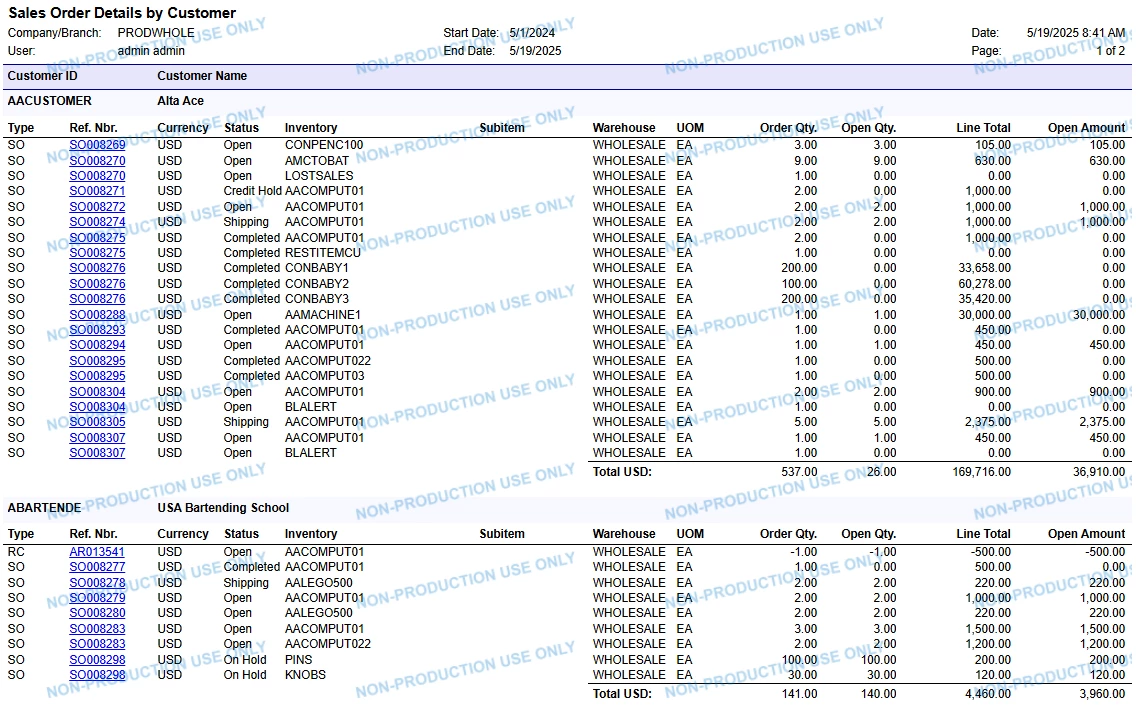Image resolution: width=1136 pixels, height=715 pixels.
Task: Click the Credit Hold status cell
Action: click(x=252, y=191)
